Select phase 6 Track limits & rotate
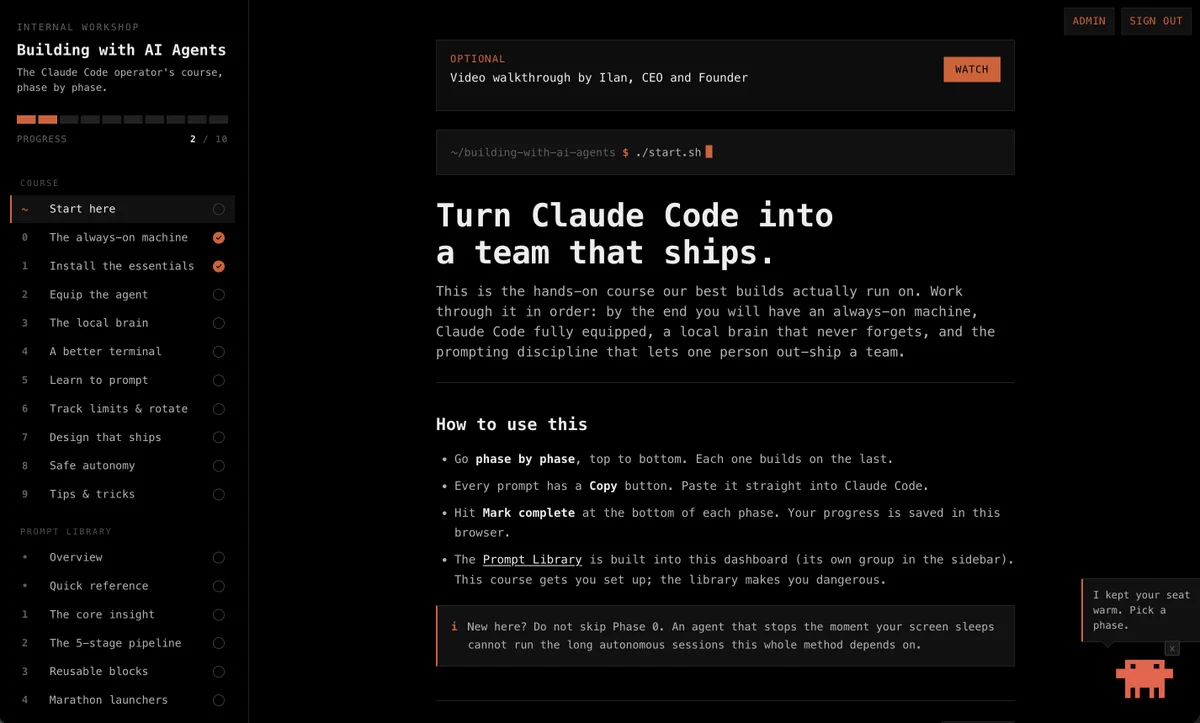The height and width of the screenshot is (723, 1200). pos(123,409)
